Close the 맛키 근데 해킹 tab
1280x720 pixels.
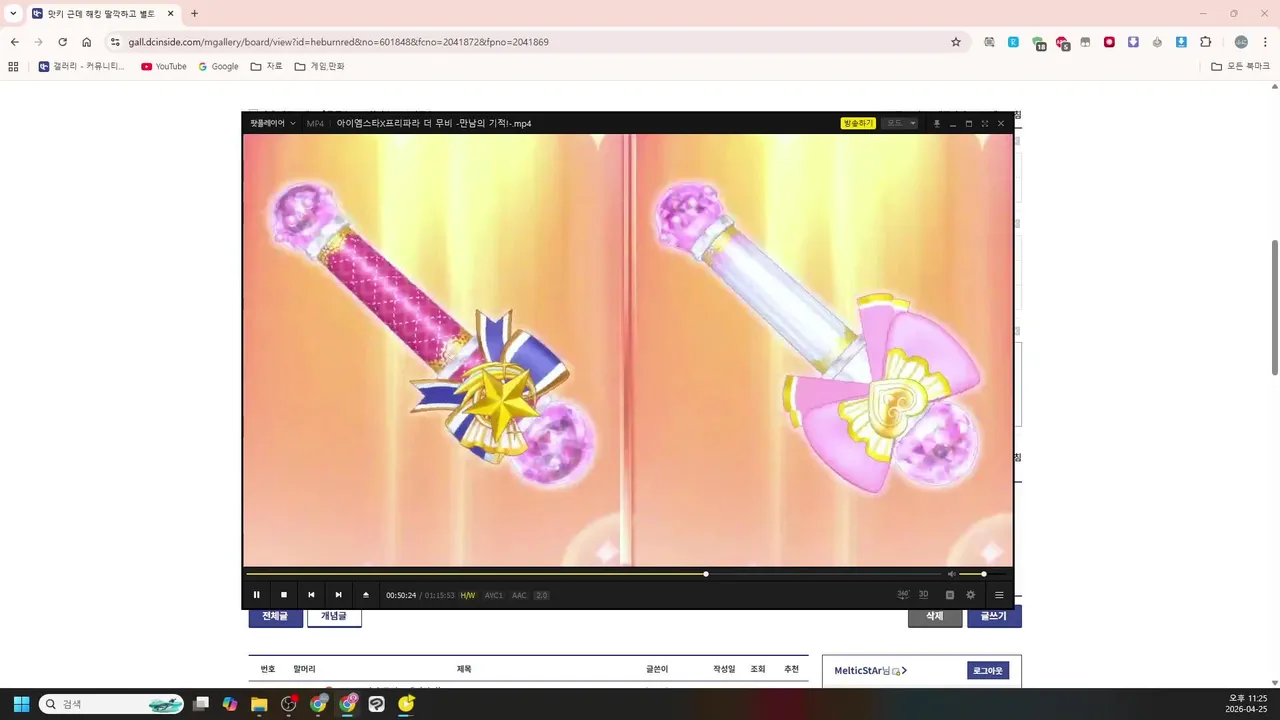pos(171,14)
